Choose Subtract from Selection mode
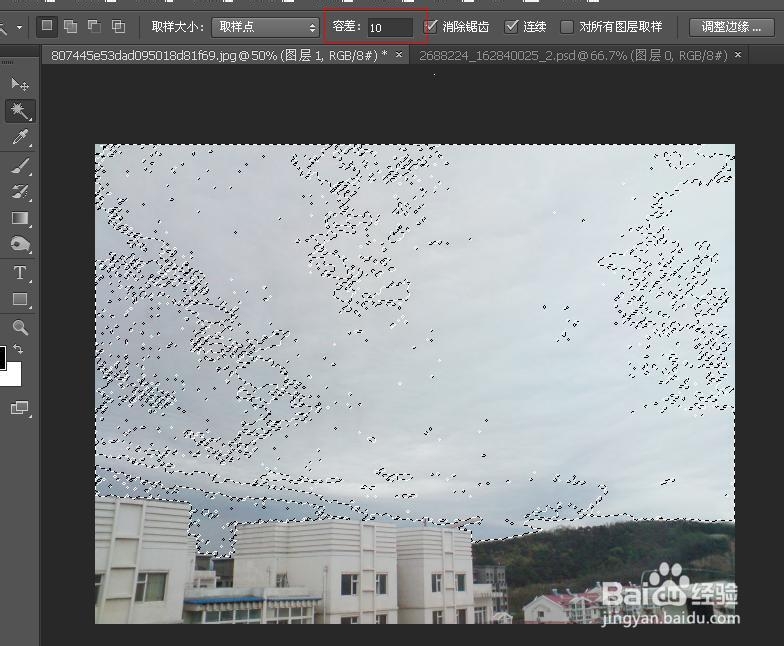 coord(94,26)
